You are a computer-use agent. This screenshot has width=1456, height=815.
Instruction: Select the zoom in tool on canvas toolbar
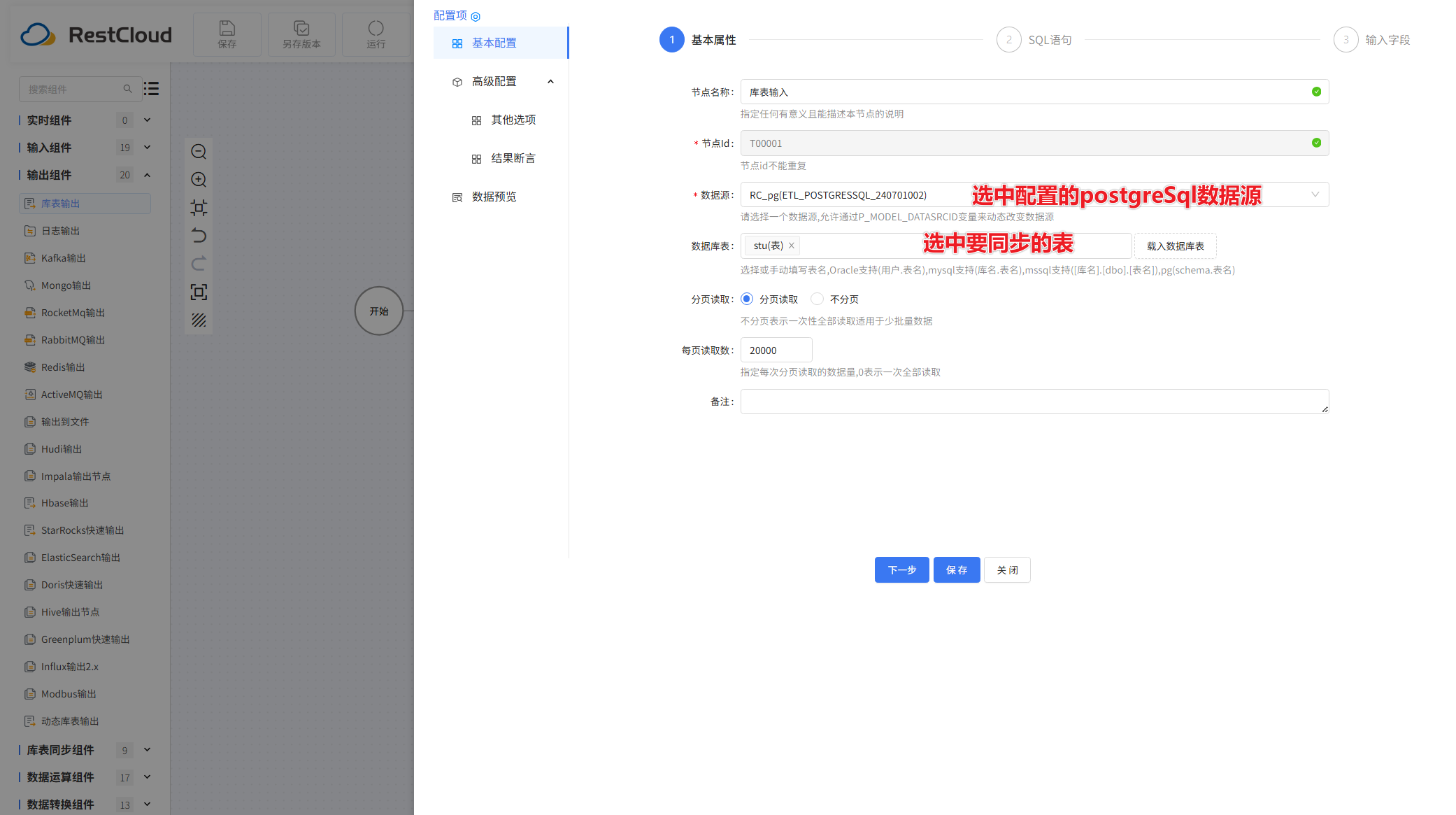[x=199, y=179]
